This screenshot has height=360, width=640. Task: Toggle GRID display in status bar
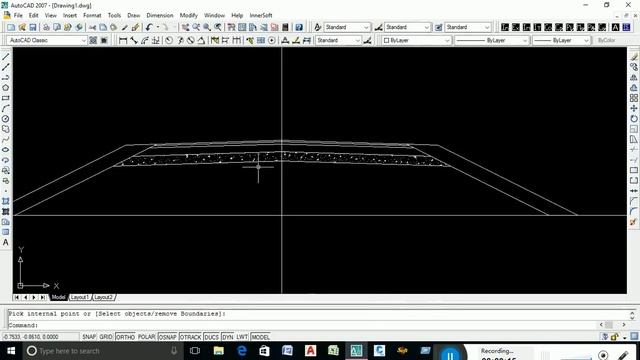coord(106,337)
